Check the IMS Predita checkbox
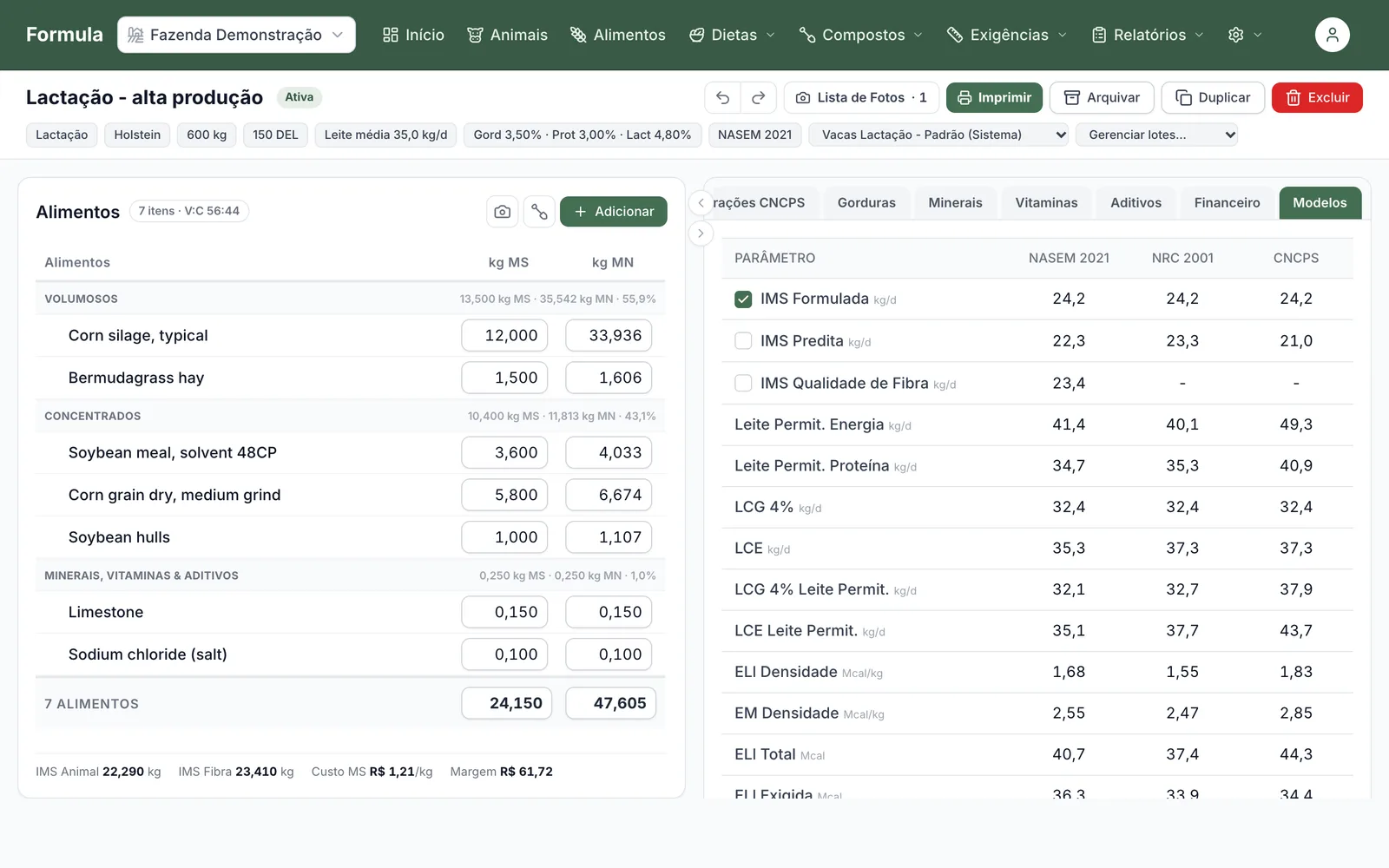The image size is (1389, 868). [x=743, y=341]
